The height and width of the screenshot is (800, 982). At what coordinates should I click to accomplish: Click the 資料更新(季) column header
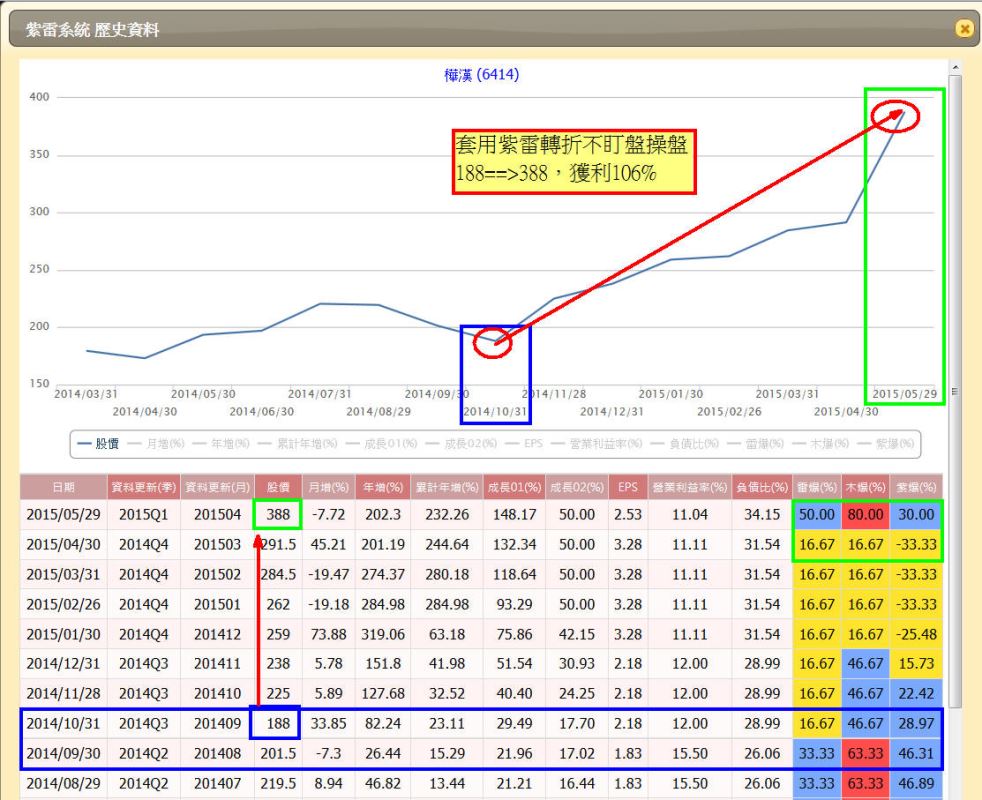(144, 486)
